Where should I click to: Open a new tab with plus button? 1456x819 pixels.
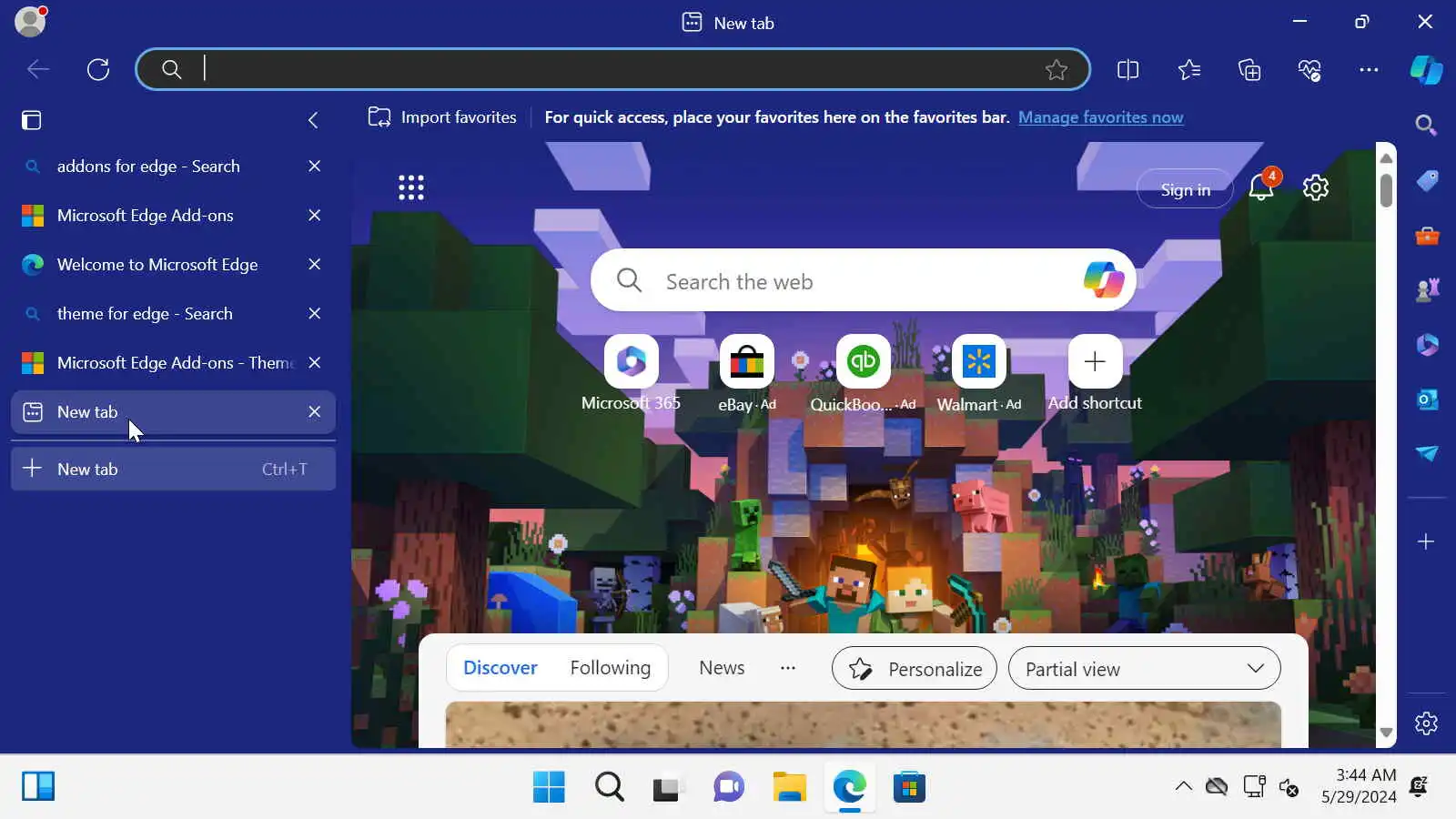point(173,470)
